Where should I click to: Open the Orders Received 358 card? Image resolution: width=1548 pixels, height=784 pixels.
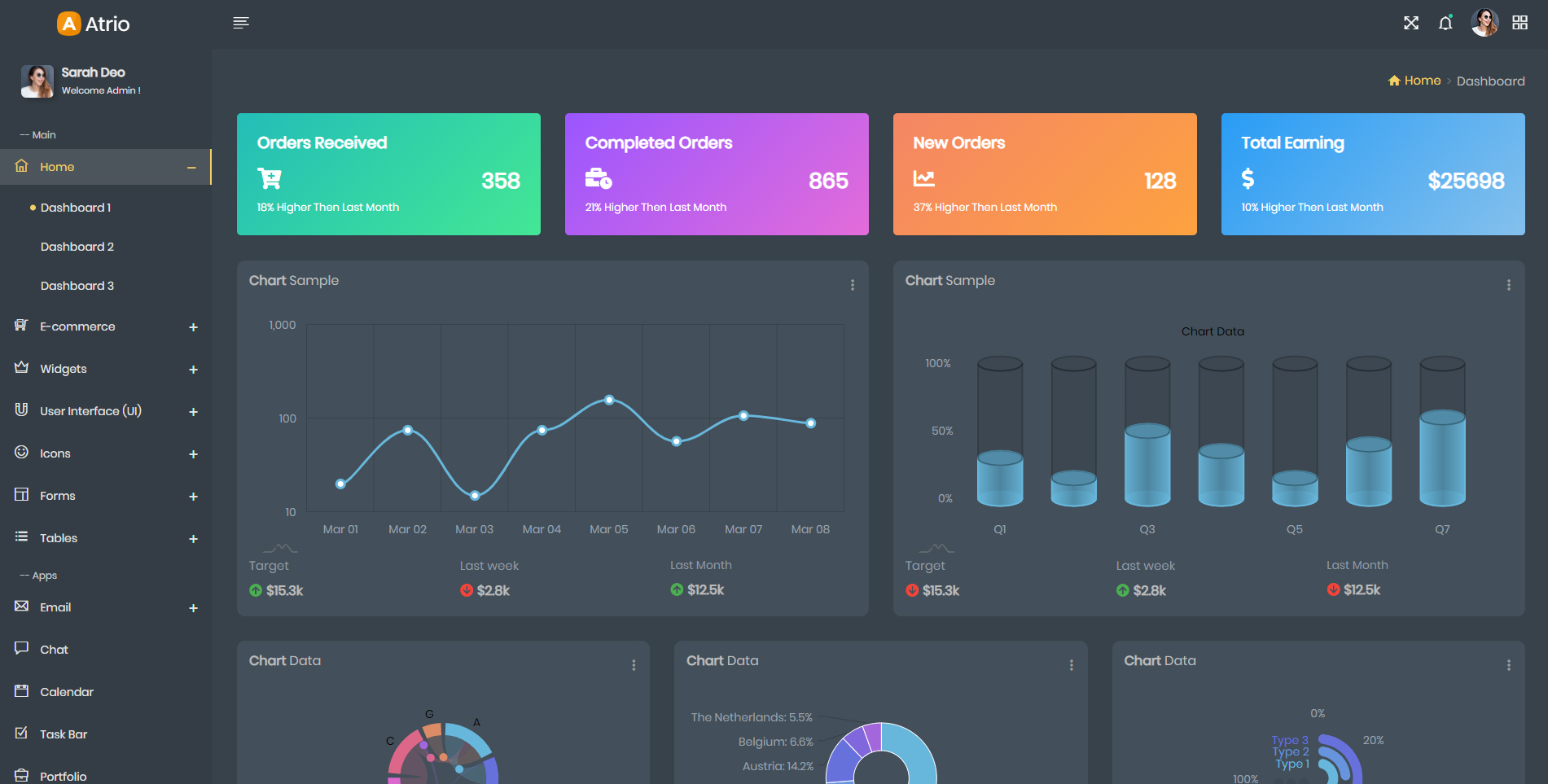388,174
